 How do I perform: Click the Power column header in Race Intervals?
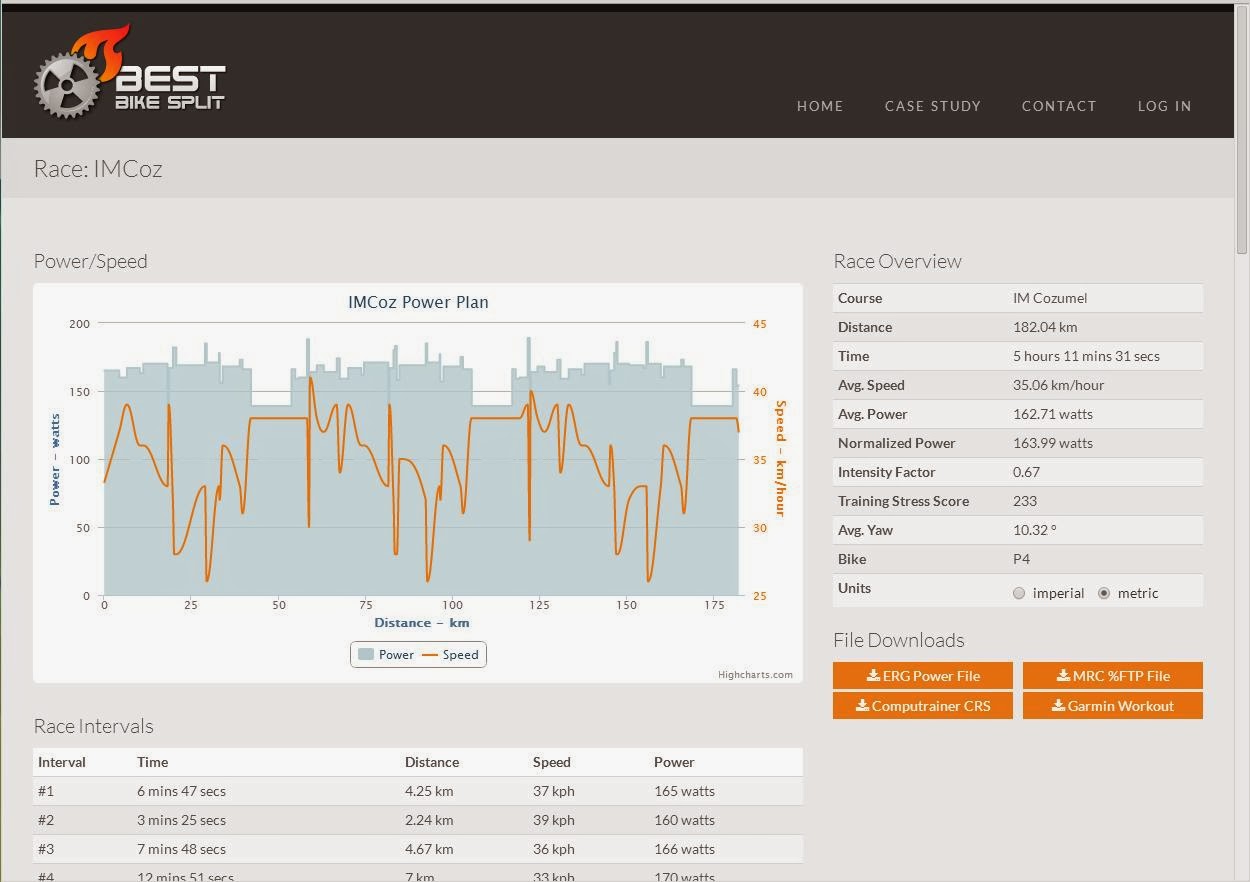[x=674, y=762]
